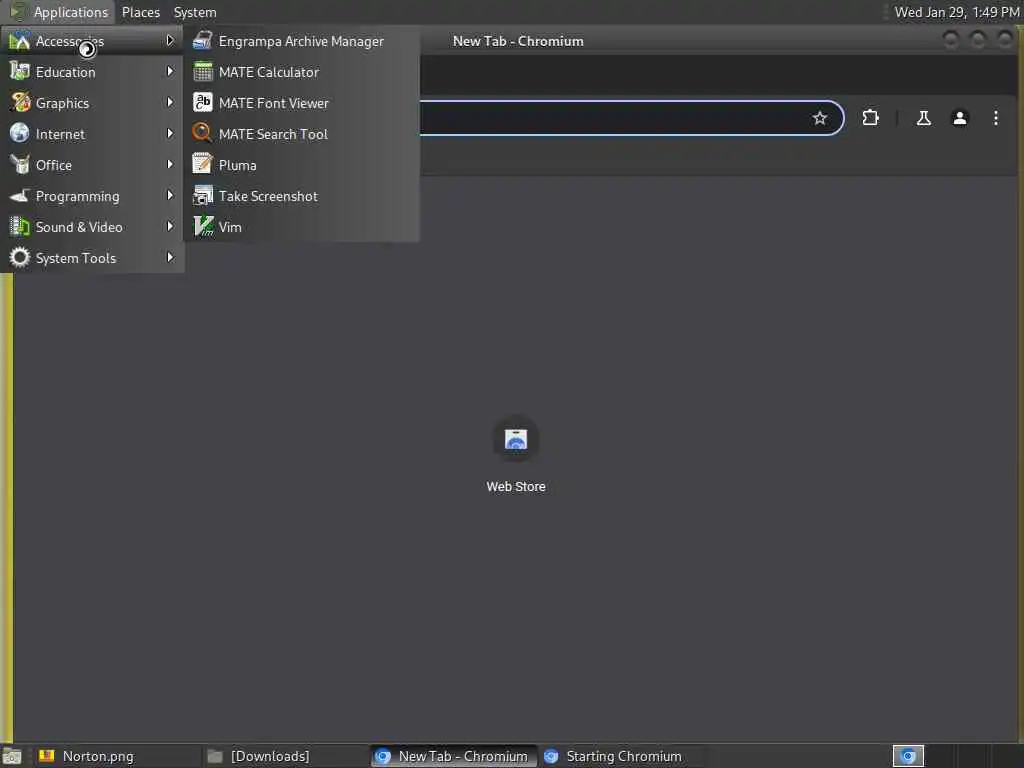This screenshot has height=768, width=1024.
Task: Click the Office category icon
Action: click(20, 165)
